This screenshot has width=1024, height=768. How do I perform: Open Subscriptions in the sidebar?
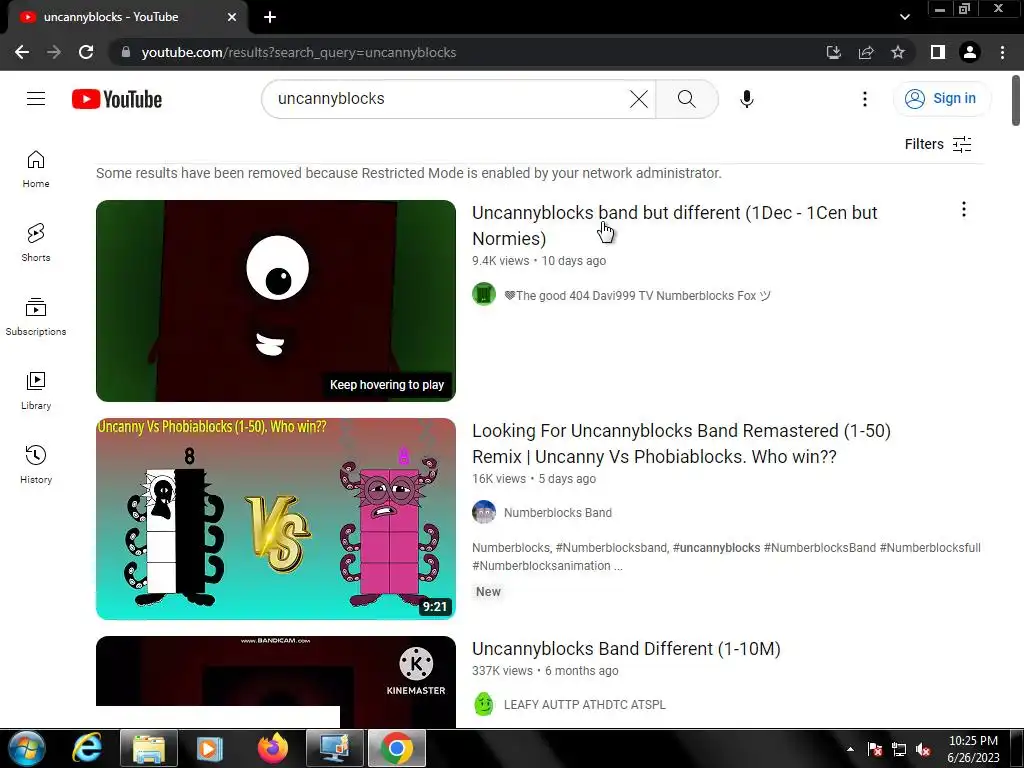36,317
